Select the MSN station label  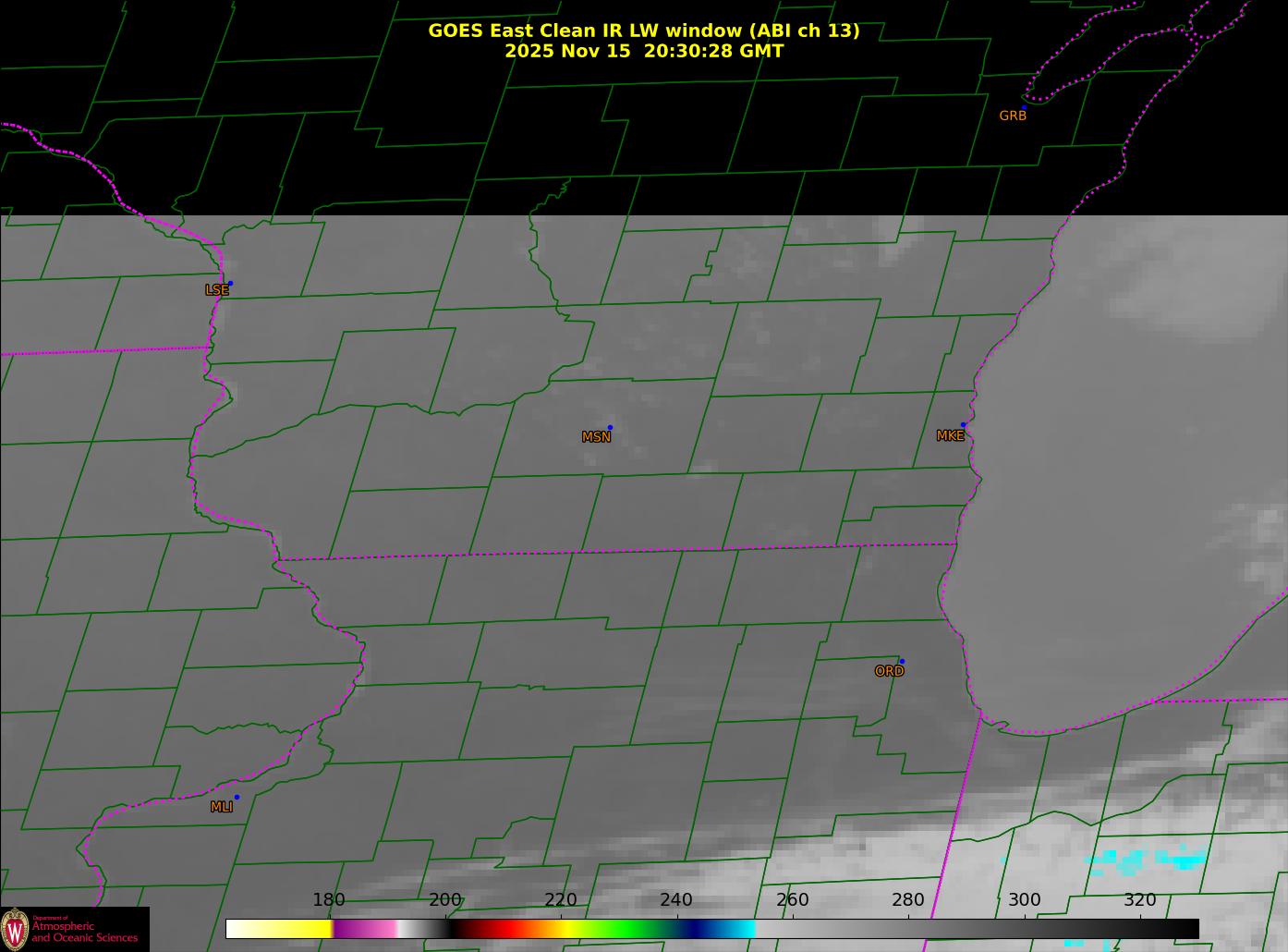[x=596, y=437]
